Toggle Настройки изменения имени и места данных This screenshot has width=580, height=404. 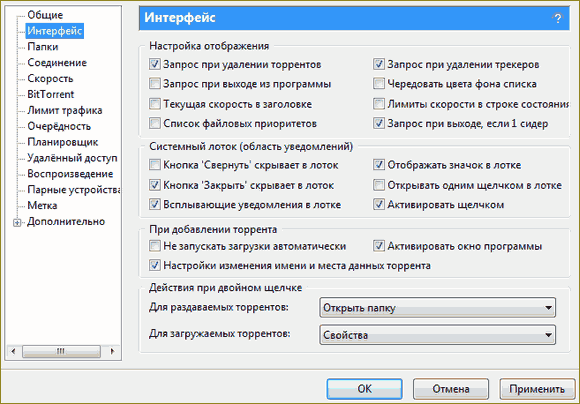155,265
